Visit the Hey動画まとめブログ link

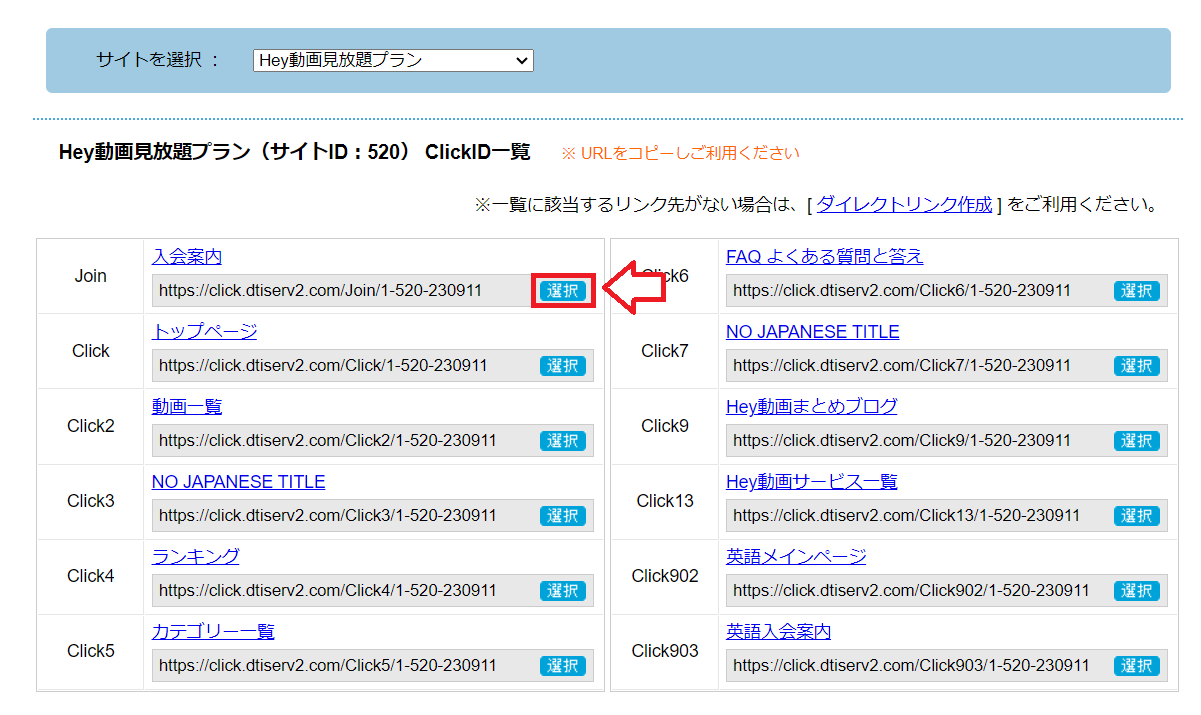pyautogui.click(x=811, y=407)
